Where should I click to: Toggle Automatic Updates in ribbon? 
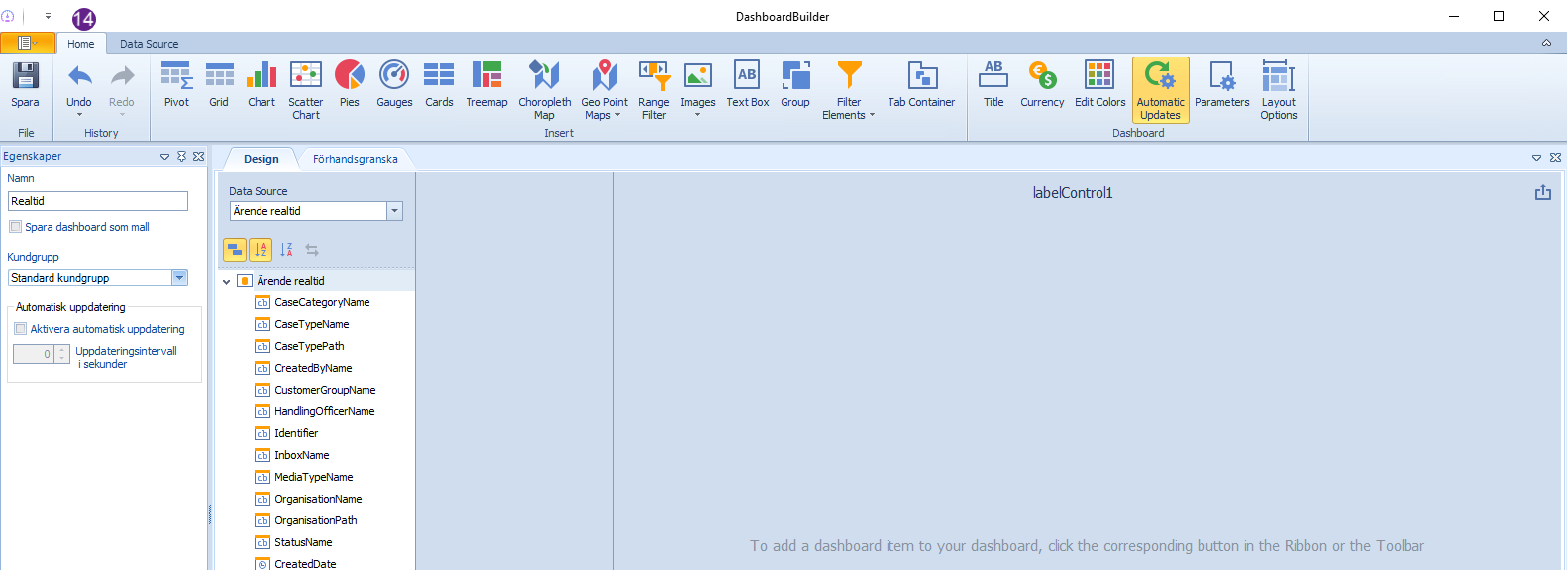pyautogui.click(x=1161, y=90)
